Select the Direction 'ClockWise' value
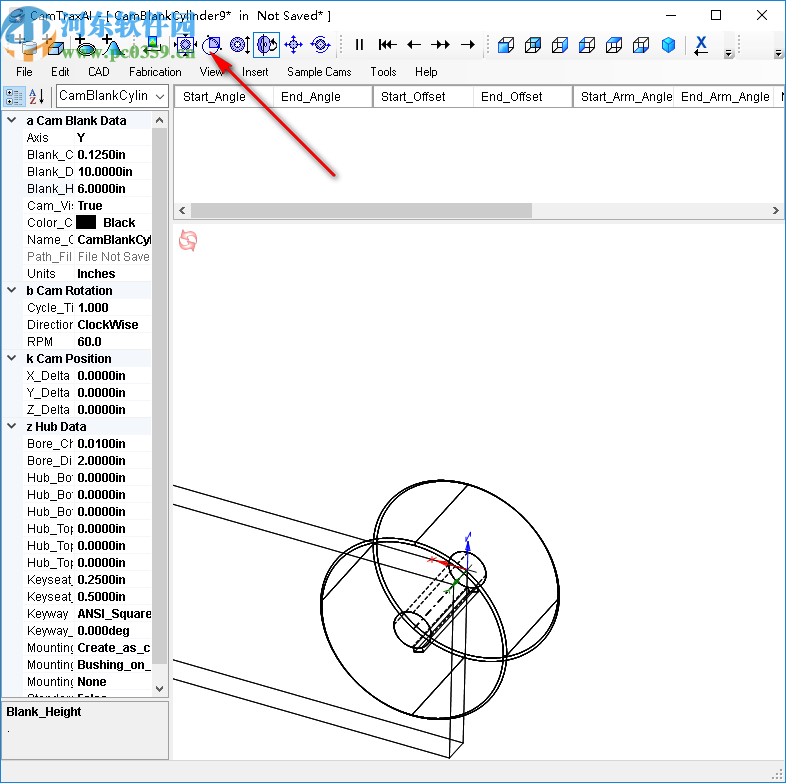The width and height of the screenshot is (786, 783). pos(113,324)
